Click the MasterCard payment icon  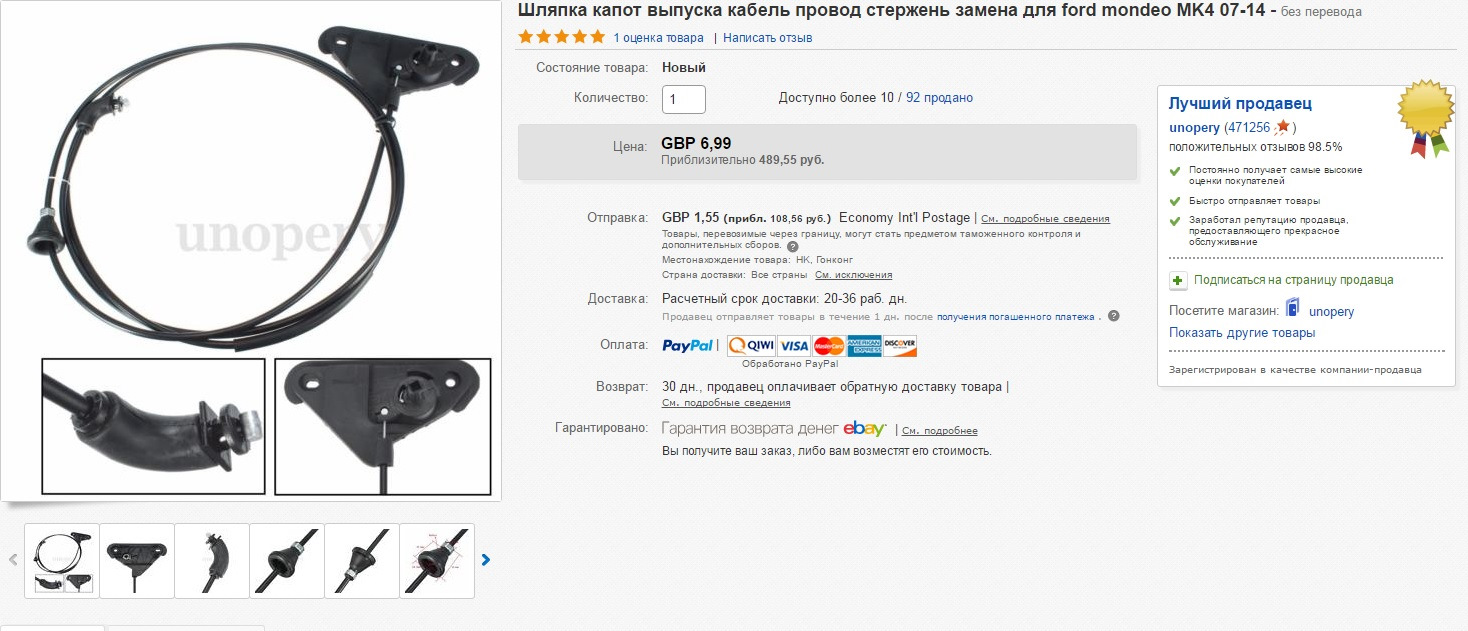(828, 346)
